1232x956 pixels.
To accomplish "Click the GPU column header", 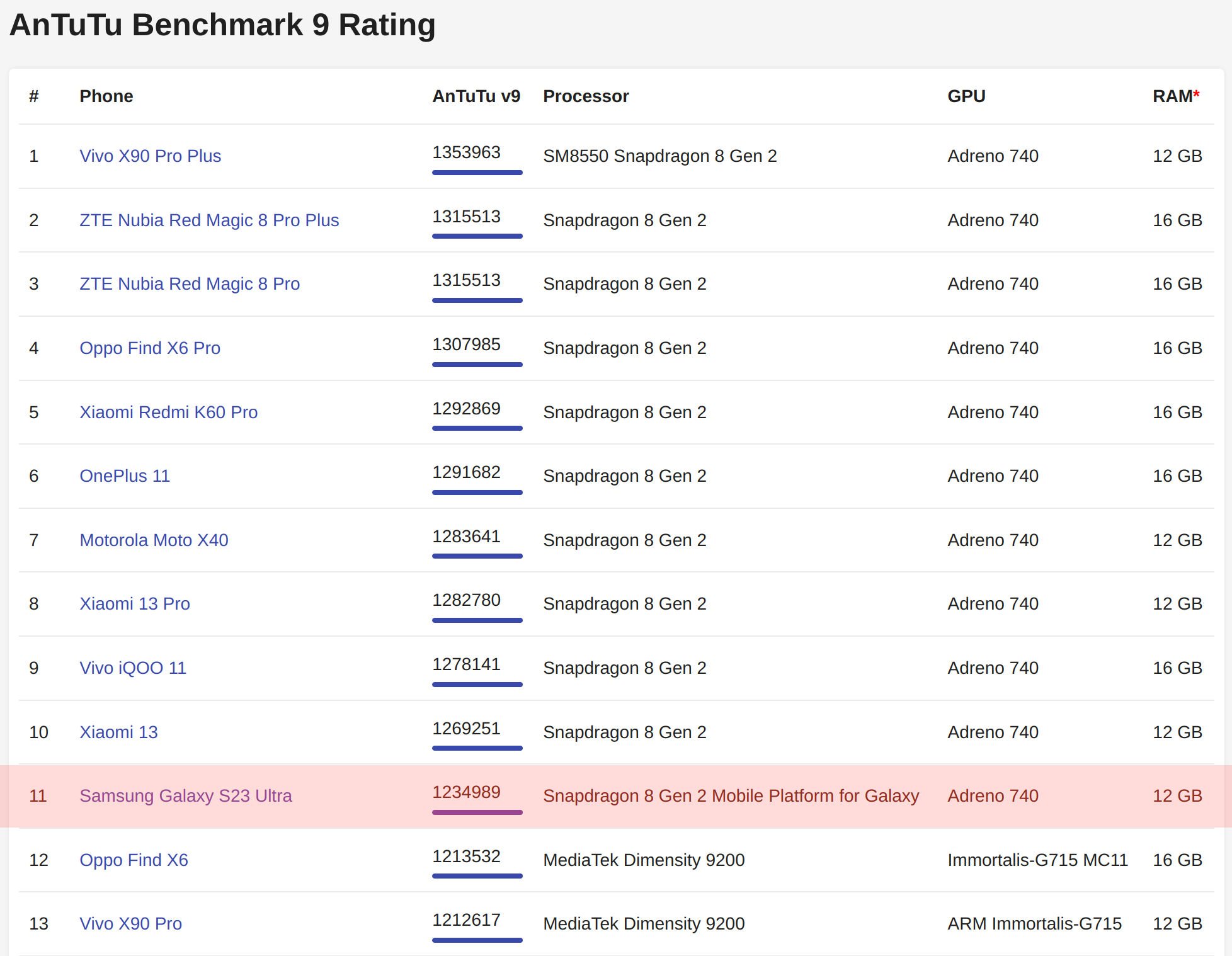I will [966, 96].
